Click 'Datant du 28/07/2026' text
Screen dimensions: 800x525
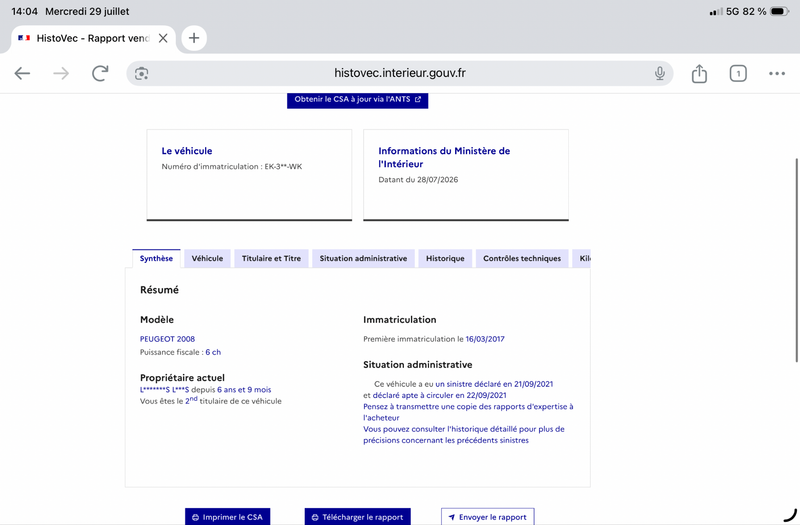click(x=418, y=180)
